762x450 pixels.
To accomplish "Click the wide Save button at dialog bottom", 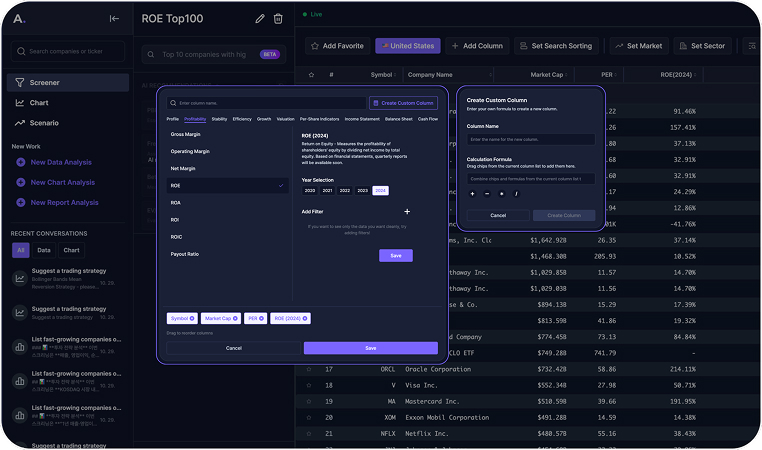I will point(371,348).
